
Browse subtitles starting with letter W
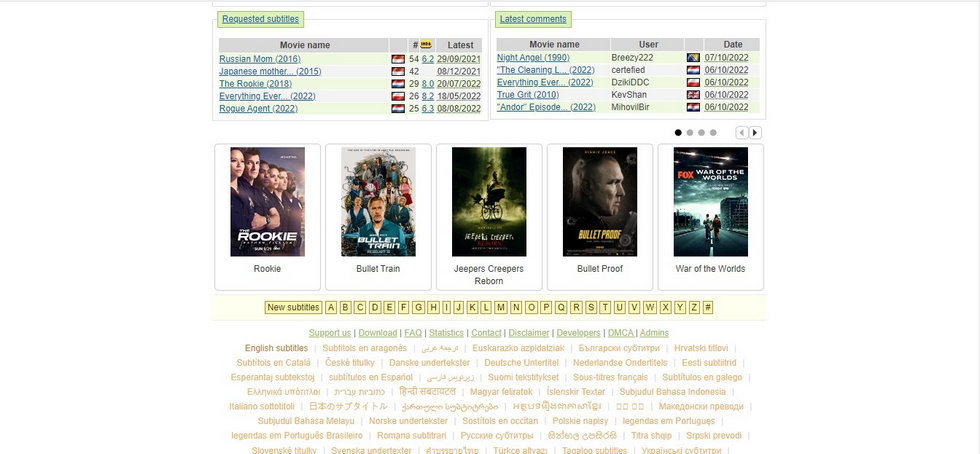[650, 307]
